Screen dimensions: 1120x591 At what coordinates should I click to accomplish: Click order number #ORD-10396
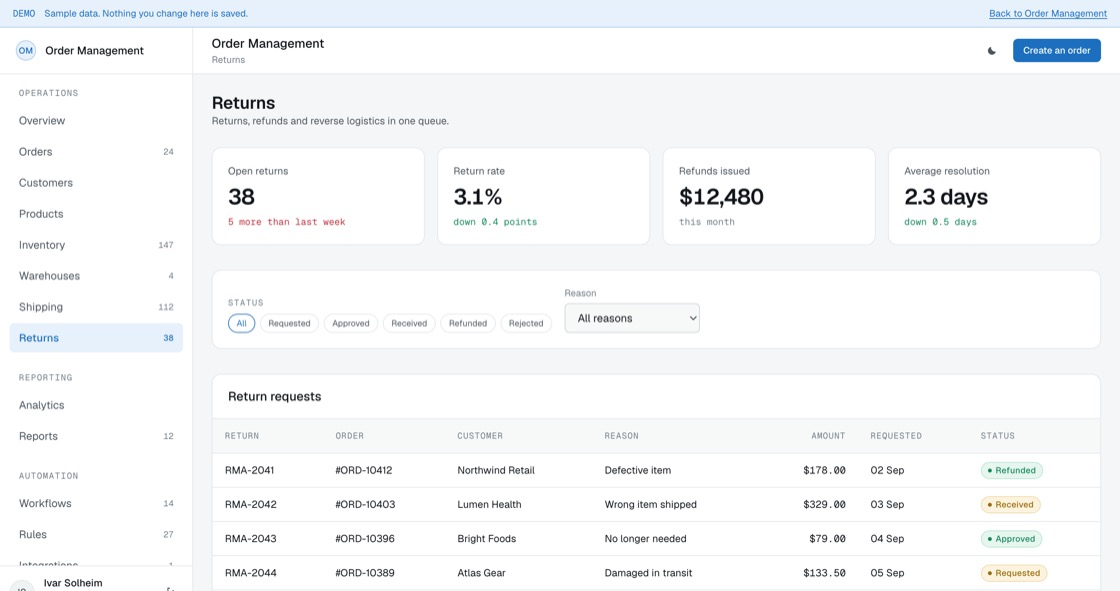365,539
